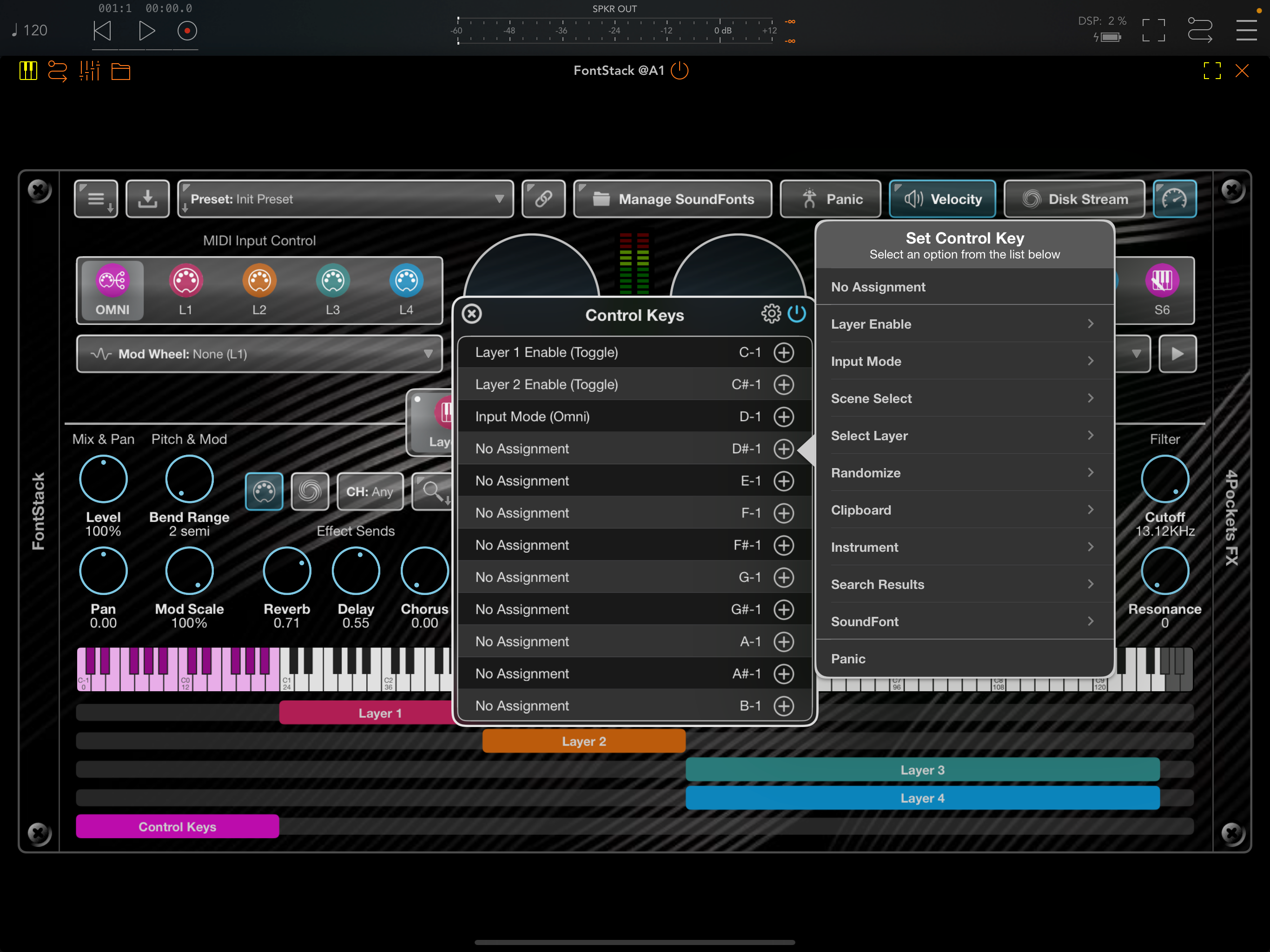Open the Preset dropdown

pyautogui.click(x=346, y=199)
